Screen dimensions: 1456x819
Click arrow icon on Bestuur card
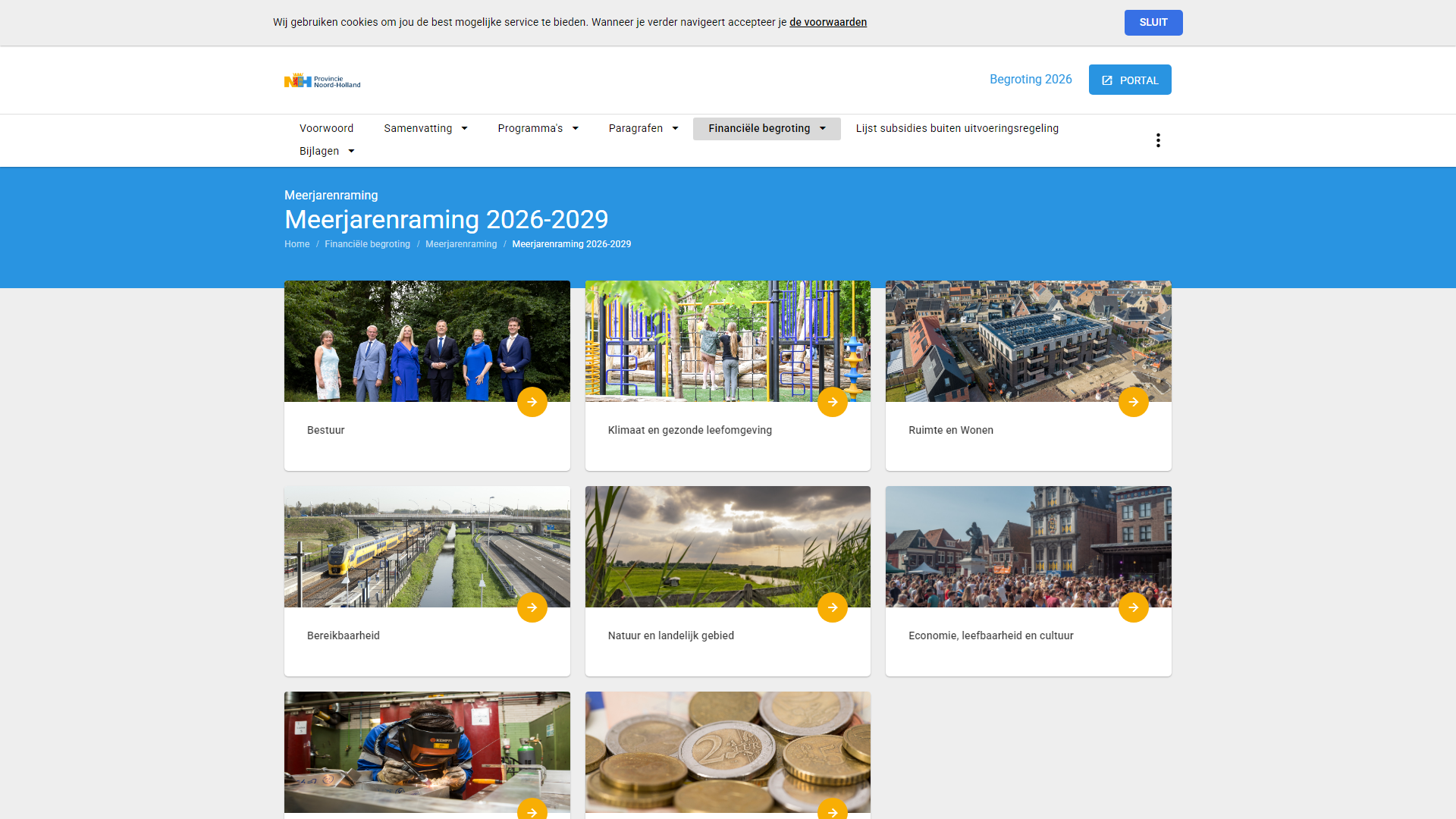click(x=532, y=402)
